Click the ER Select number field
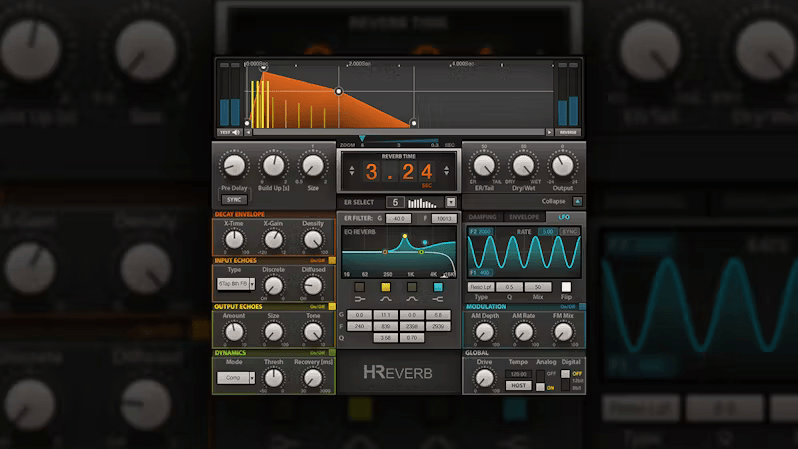Image resolution: width=798 pixels, height=449 pixels. click(x=395, y=203)
